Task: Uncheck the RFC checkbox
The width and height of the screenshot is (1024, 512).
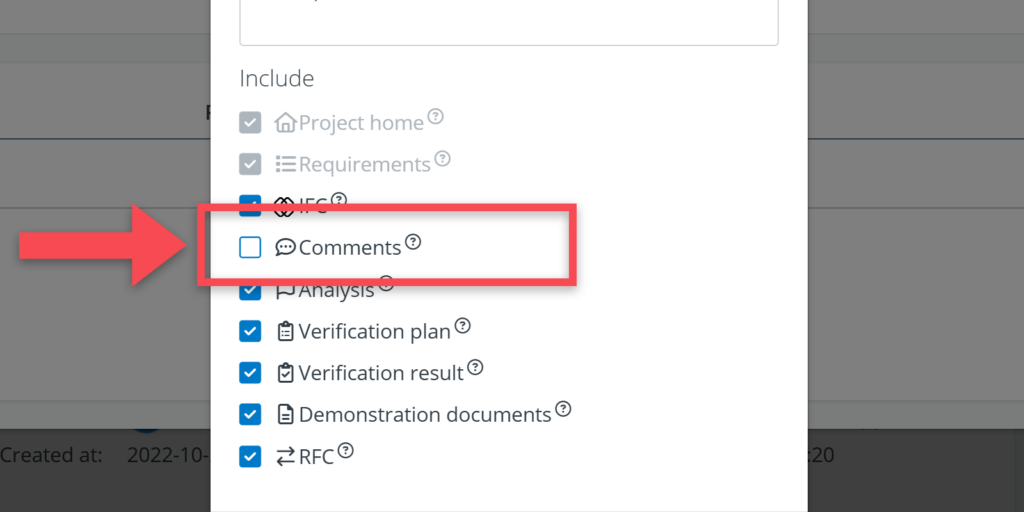Action: pyautogui.click(x=250, y=456)
